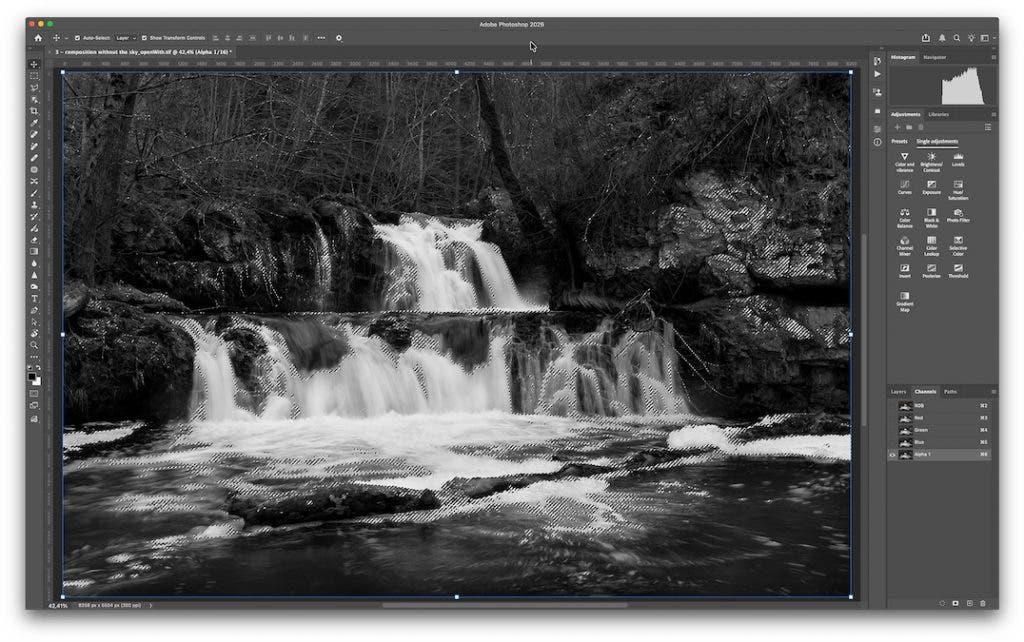Add an Invert adjustment
1024x642 pixels.
click(904, 271)
